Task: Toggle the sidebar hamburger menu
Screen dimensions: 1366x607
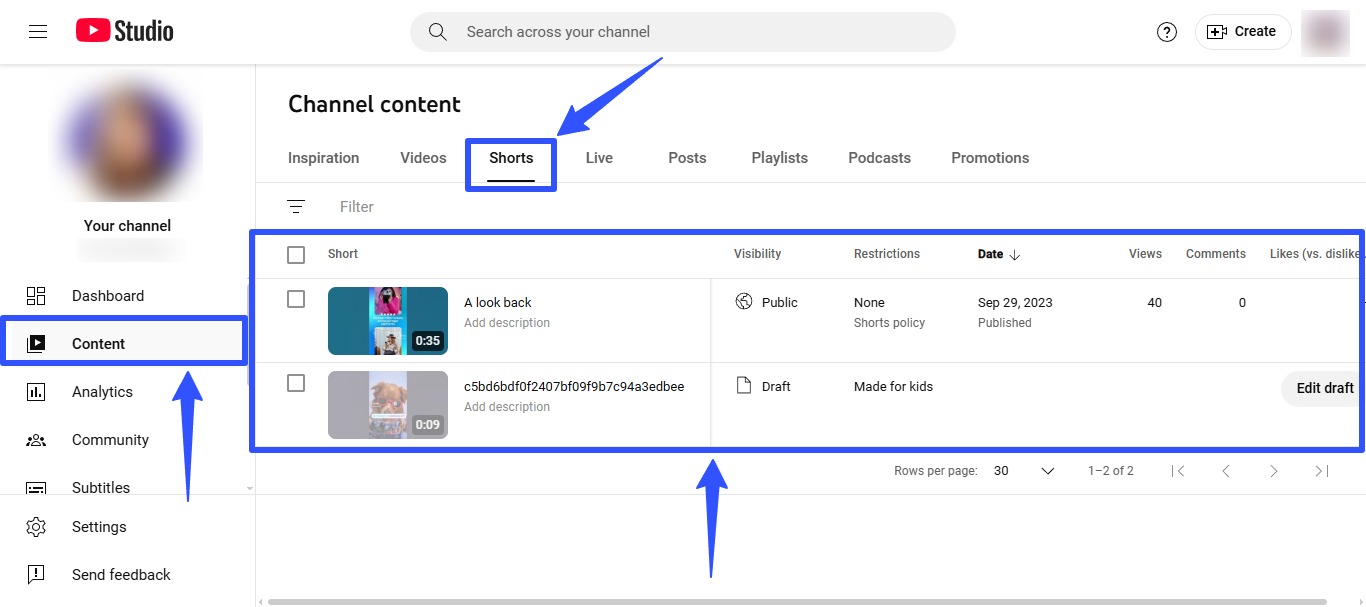Action: coord(37,29)
